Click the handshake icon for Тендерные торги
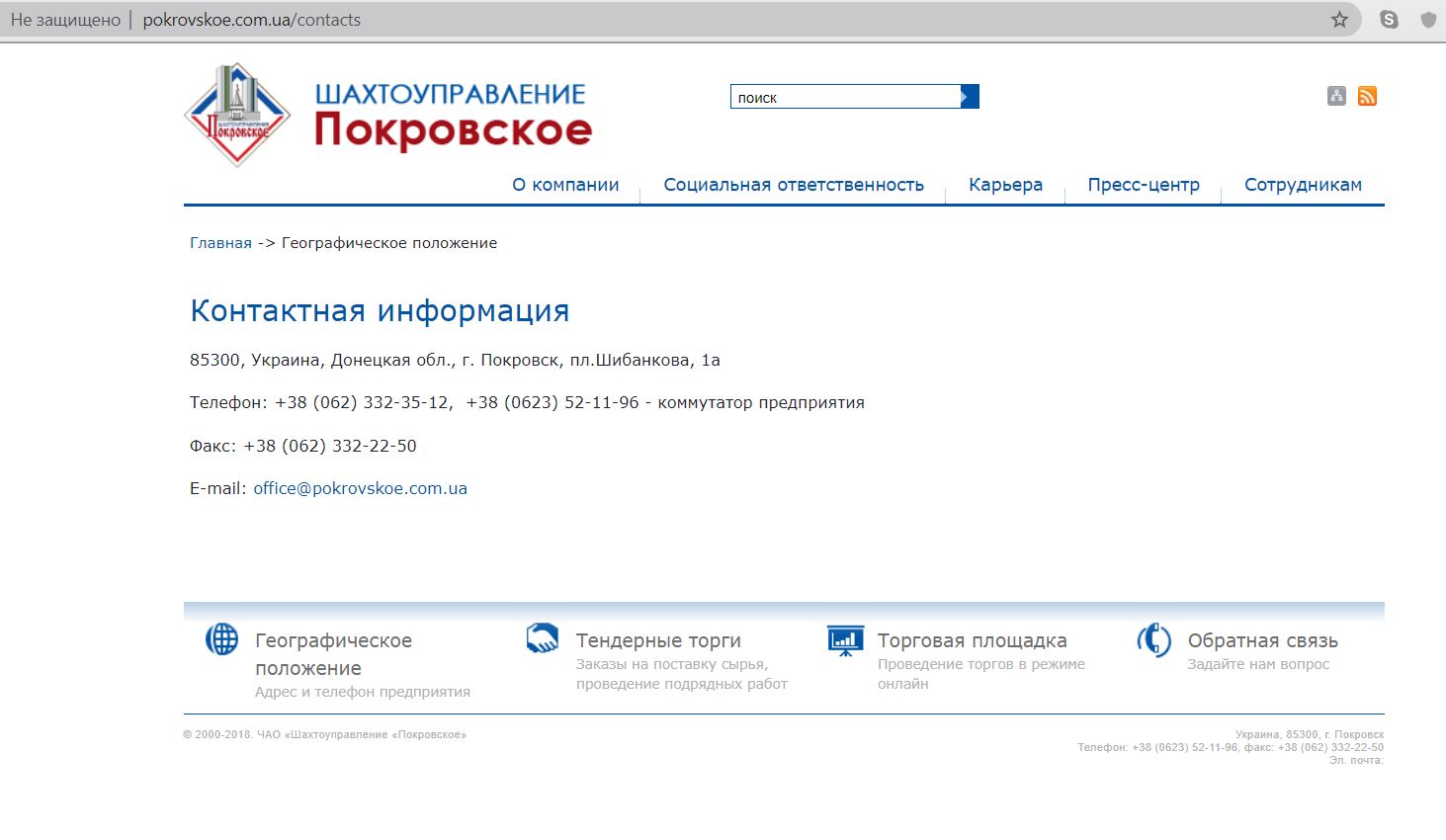The width and height of the screenshot is (1446, 840). coord(543,638)
